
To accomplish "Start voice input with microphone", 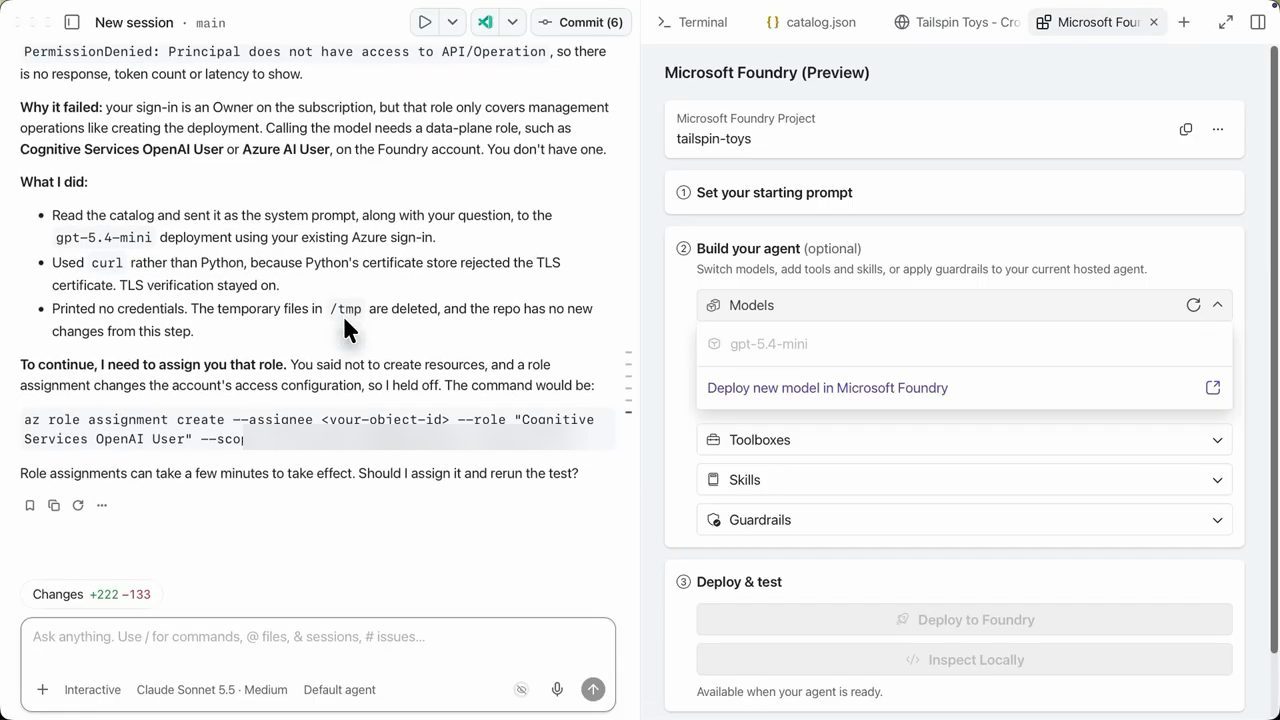I will coord(557,690).
